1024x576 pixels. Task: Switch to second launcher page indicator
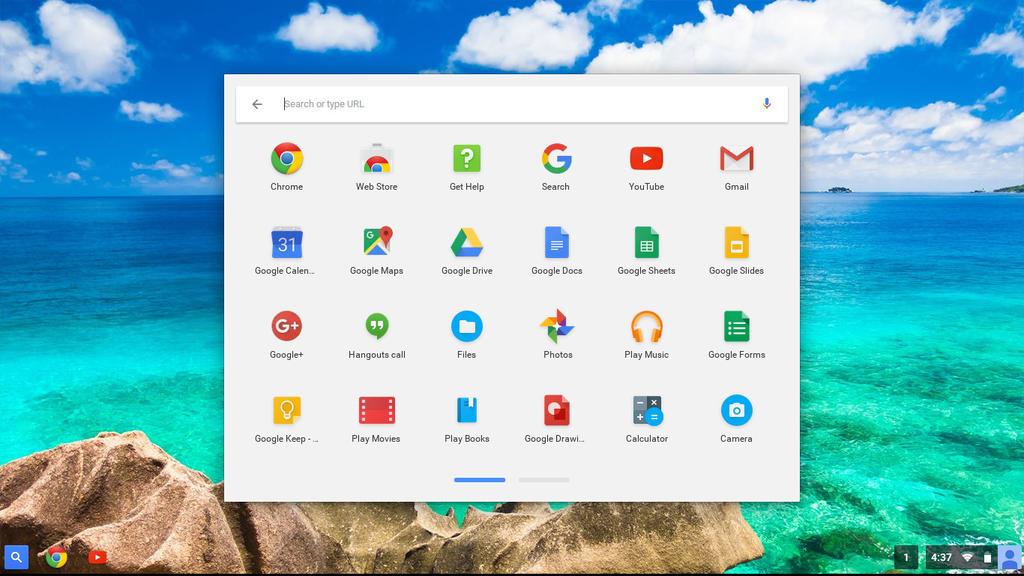544,480
